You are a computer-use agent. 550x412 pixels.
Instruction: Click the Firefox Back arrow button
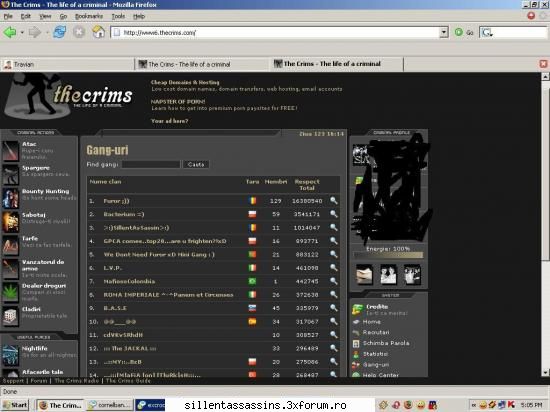point(9,32)
